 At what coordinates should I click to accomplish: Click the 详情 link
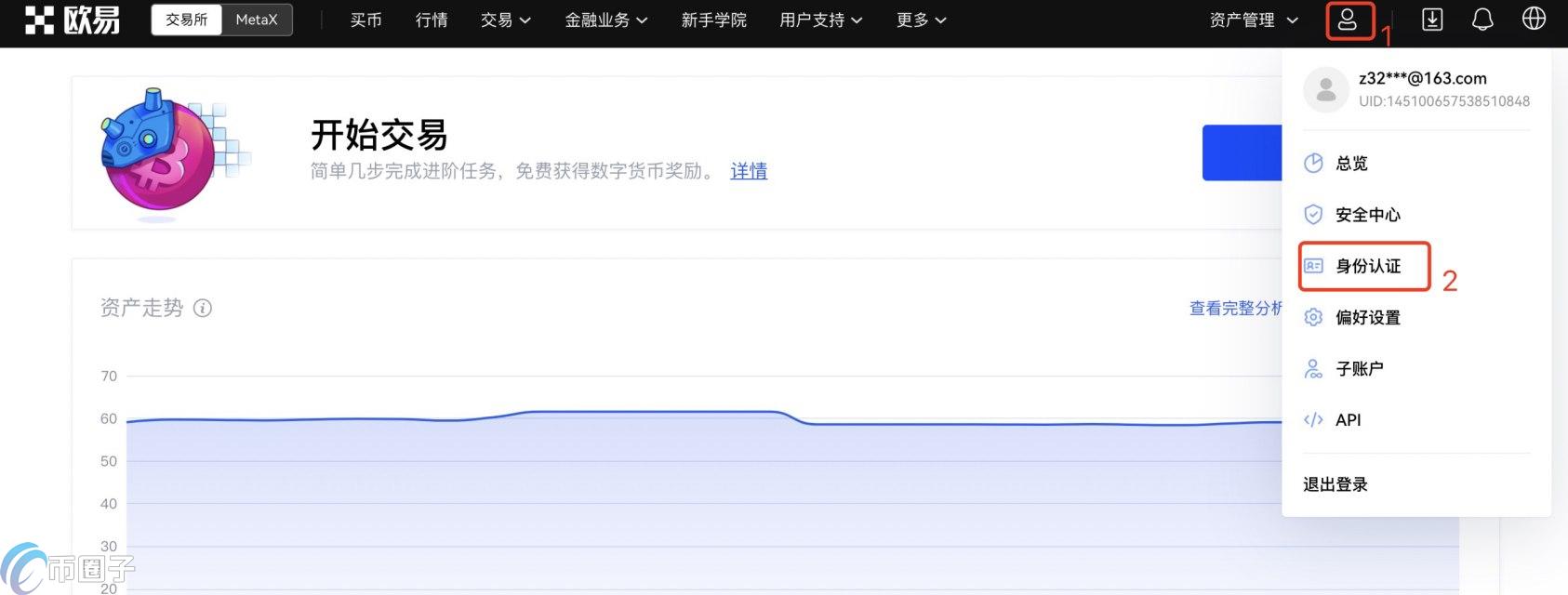tap(749, 171)
